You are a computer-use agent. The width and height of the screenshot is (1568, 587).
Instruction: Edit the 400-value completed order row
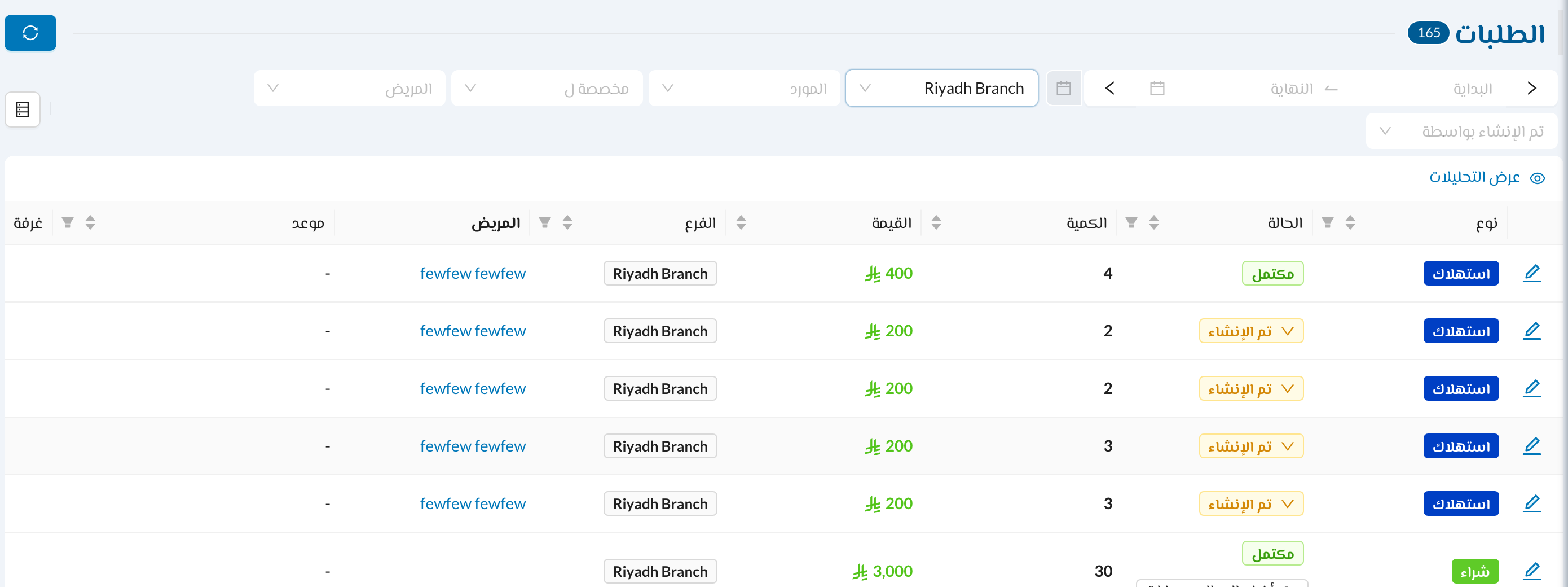click(x=1531, y=273)
